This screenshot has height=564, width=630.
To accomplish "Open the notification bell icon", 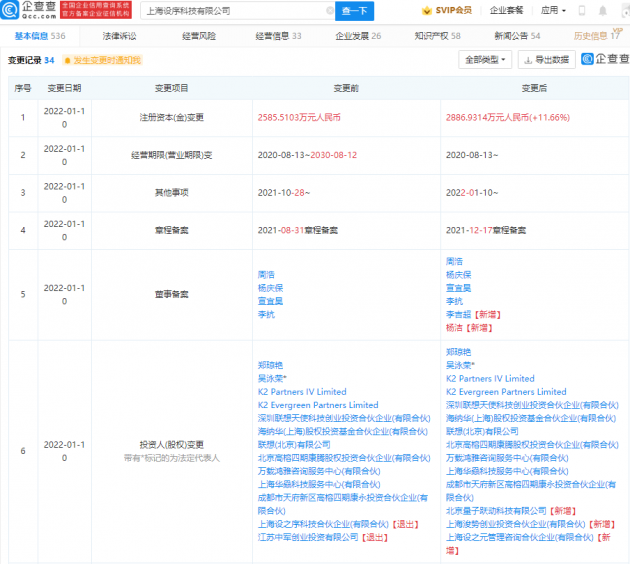I will click(602, 11).
